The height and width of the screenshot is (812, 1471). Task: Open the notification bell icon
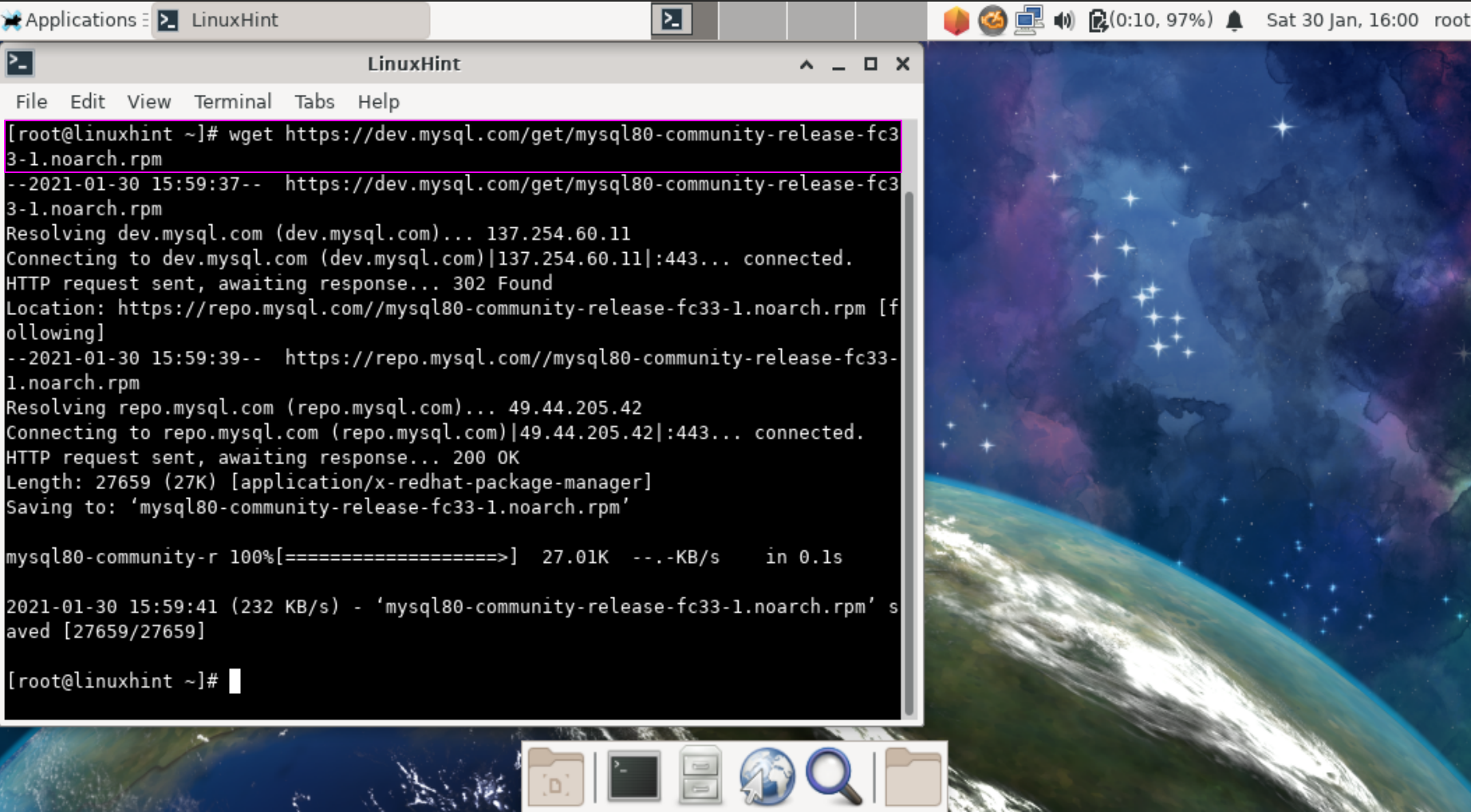coord(1235,20)
